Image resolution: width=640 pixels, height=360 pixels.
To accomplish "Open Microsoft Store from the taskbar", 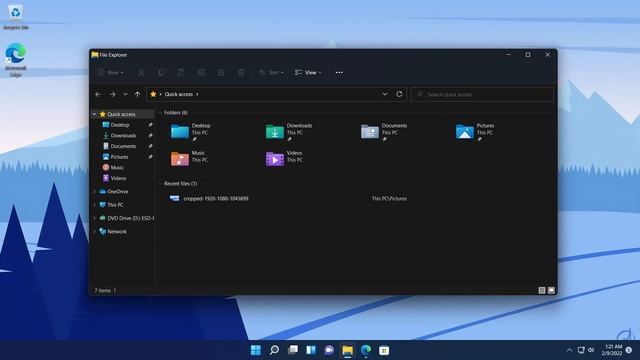I will click(384, 350).
